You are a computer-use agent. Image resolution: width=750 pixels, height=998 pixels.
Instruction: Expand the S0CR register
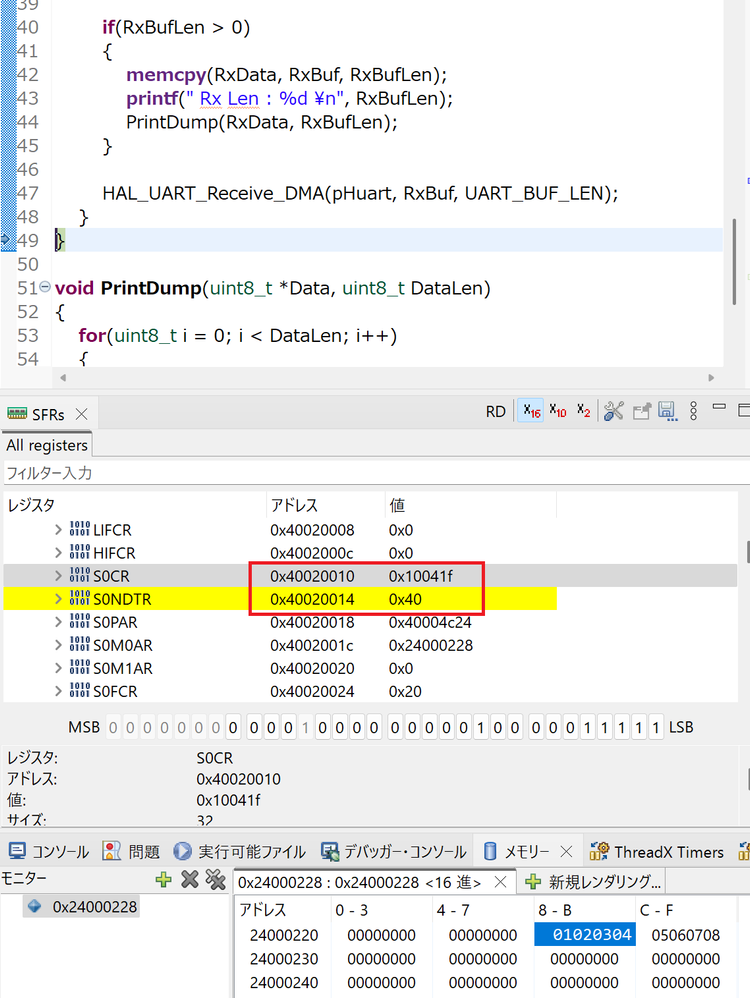58,576
